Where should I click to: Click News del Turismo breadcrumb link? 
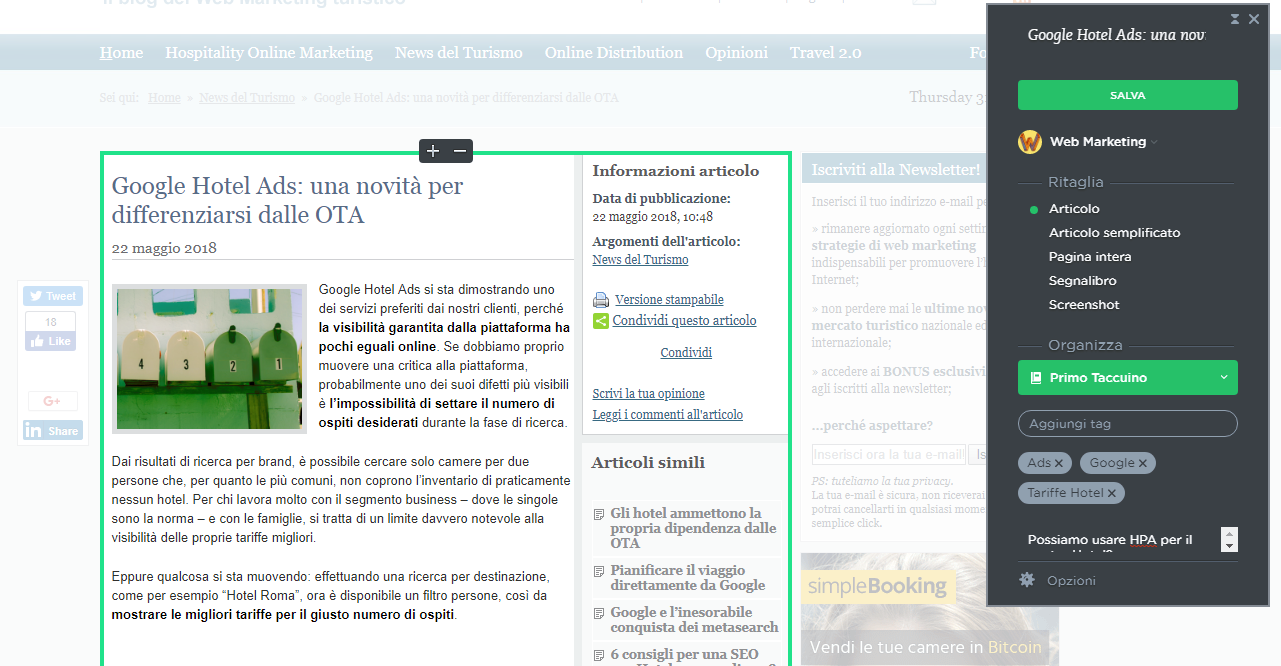247,98
